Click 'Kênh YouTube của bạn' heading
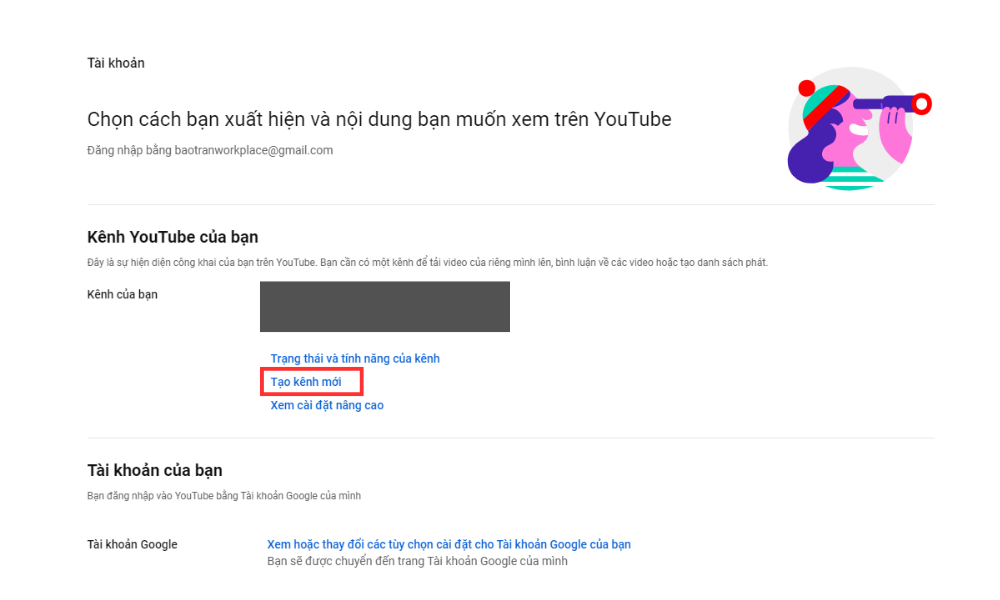The image size is (1000, 600). tap(173, 237)
